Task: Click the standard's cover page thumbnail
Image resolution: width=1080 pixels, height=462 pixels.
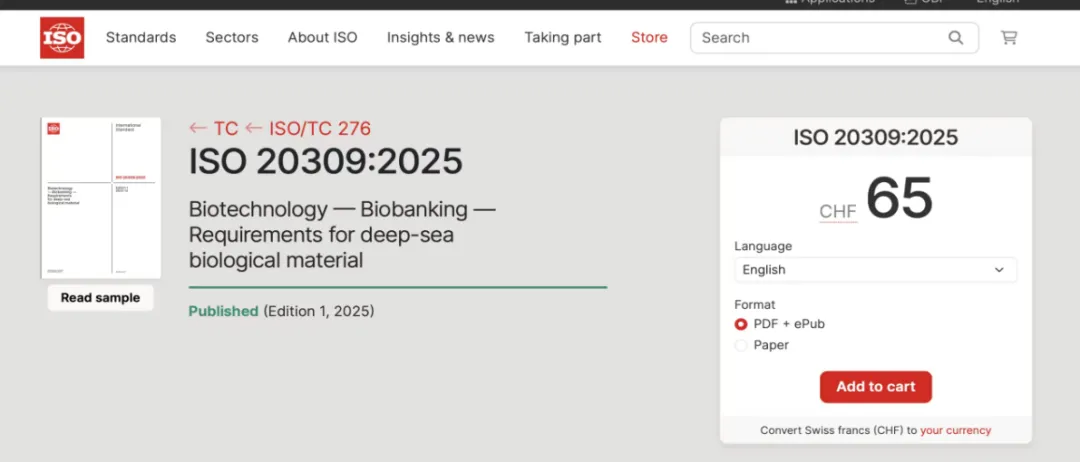Action: [x=101, y=198]
